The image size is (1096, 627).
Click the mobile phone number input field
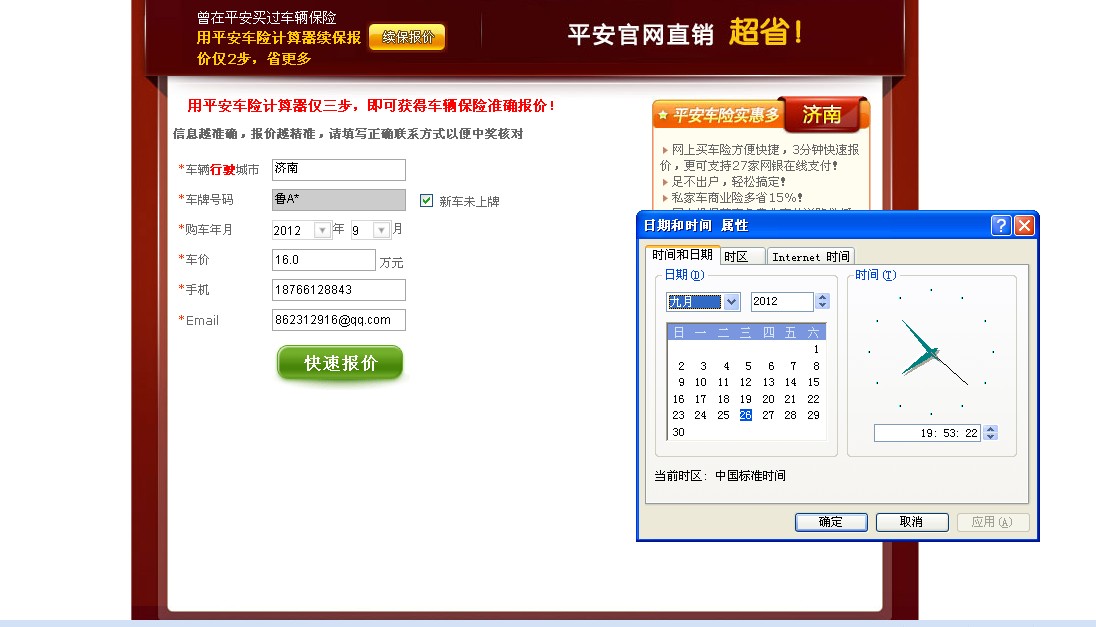click(338, 290)
